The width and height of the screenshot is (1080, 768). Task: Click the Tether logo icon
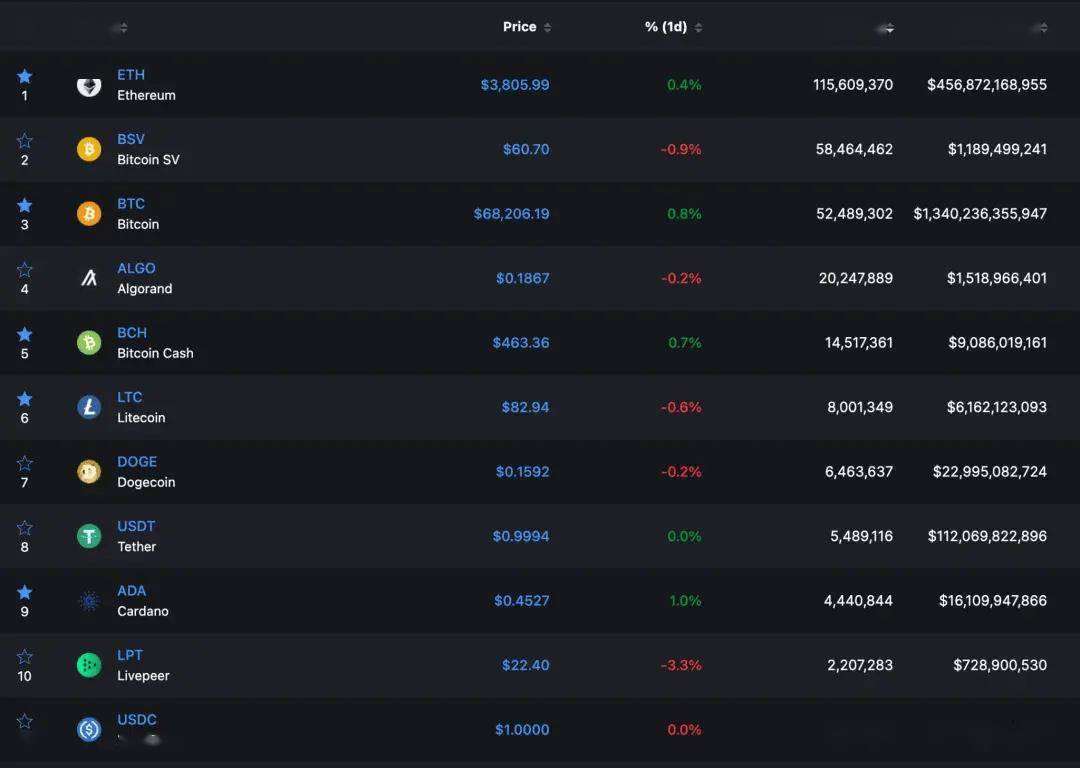point(89,536)
